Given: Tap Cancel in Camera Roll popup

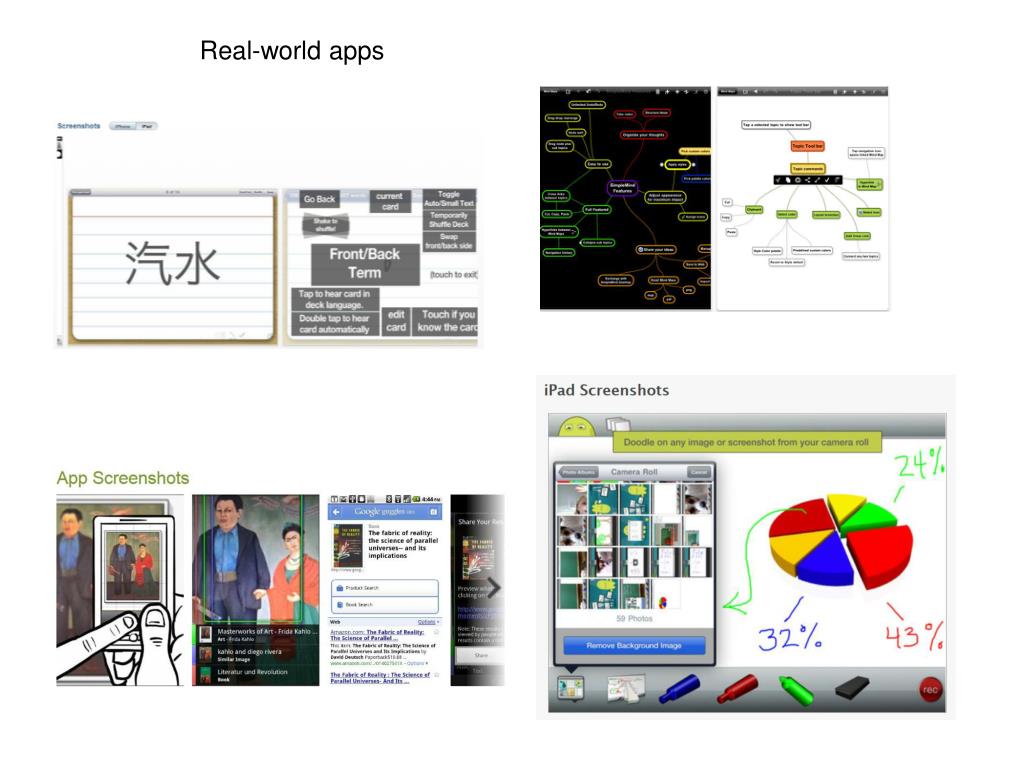Looking at the screenshot, I should point(699,472).
